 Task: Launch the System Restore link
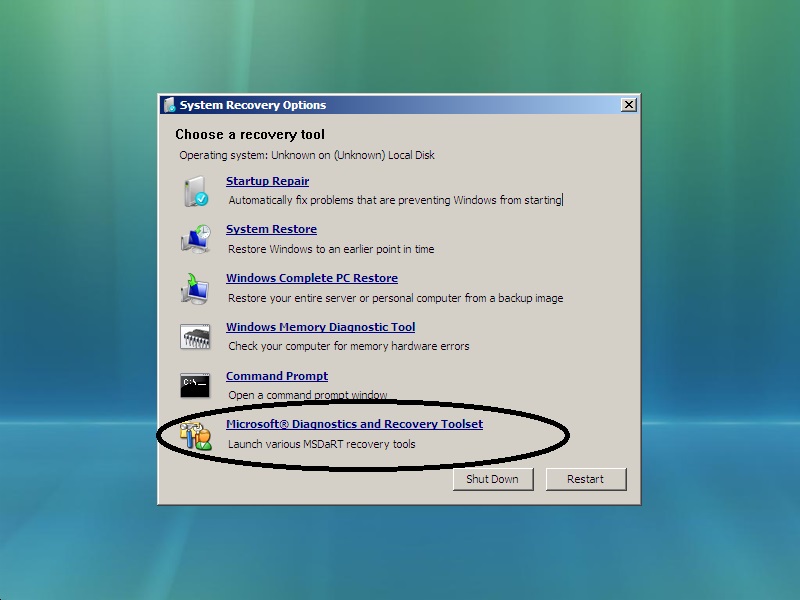pyautogui.click(x=271, y=229)
